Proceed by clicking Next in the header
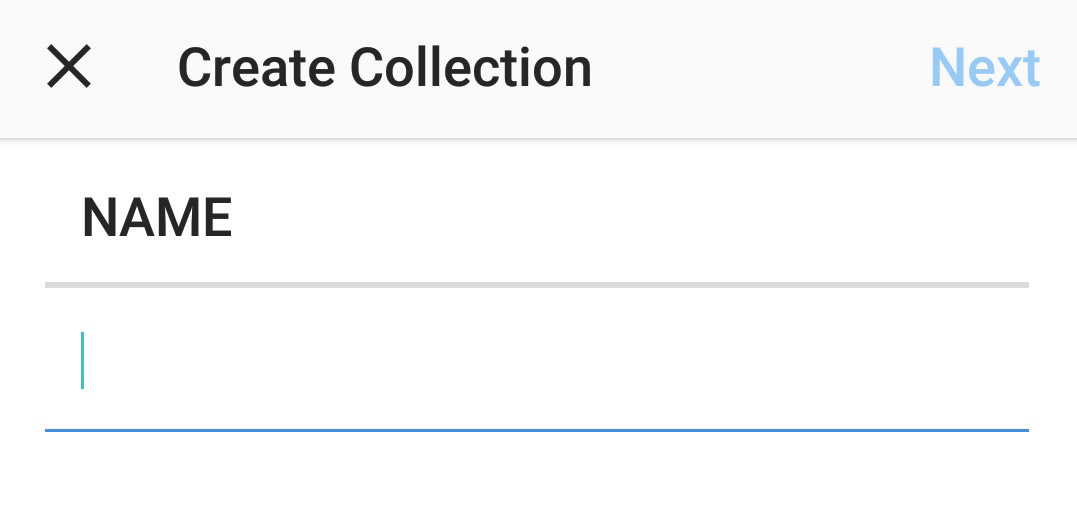Image resolution: width=1077 pixels, height=506 pixels. click(985, 67)
